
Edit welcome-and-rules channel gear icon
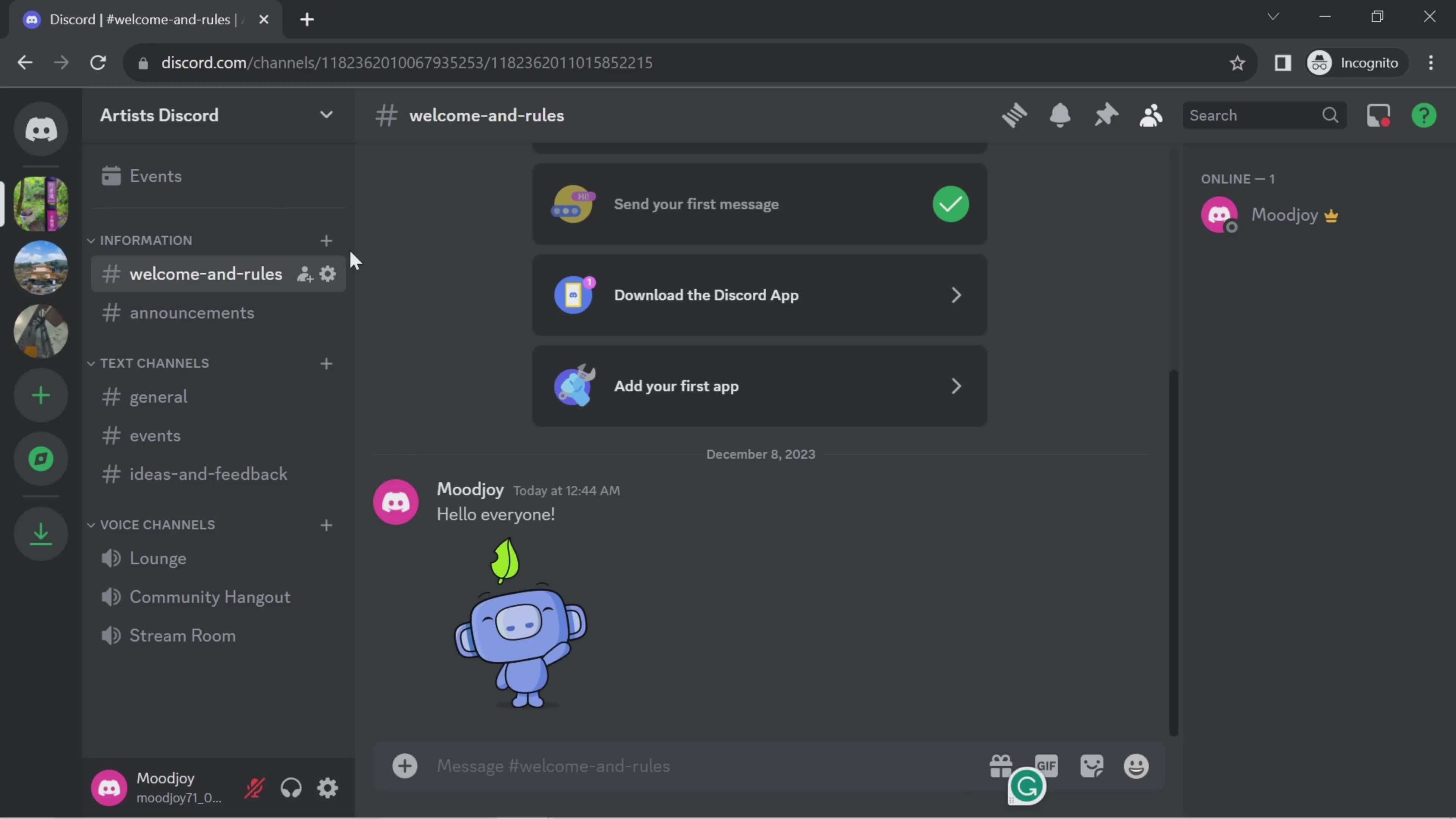(x=328, y=274)
